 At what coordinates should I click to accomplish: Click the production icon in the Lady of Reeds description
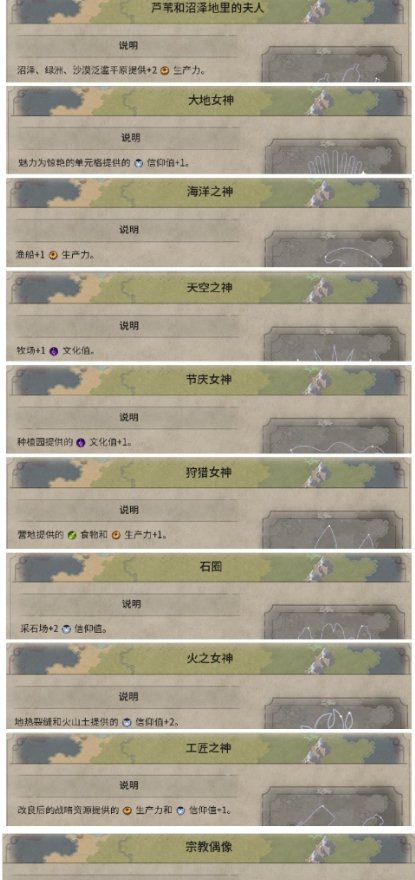[x=165, y=71]
